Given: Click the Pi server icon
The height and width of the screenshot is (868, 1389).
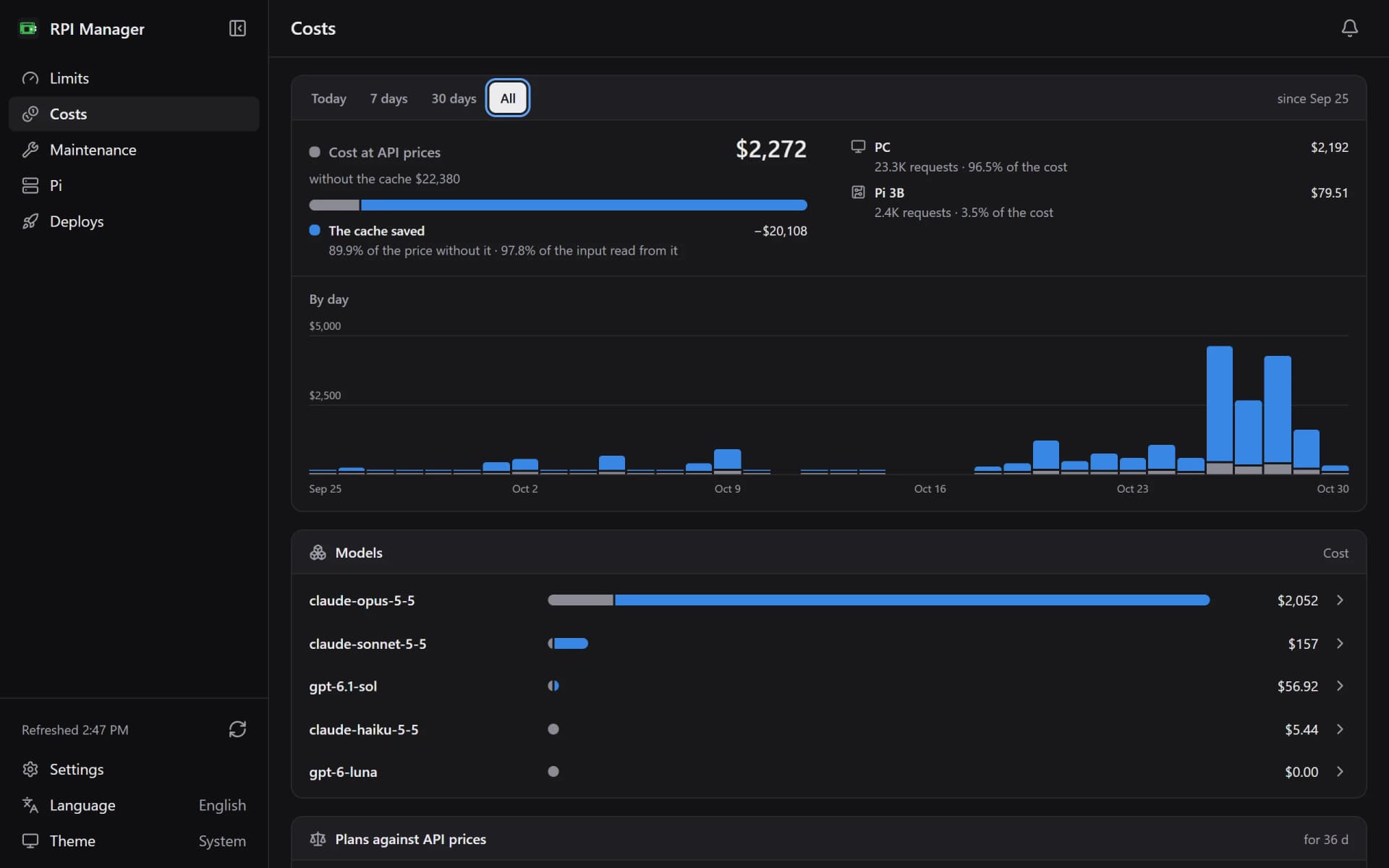Looking at the screenshot, I should click(30, 186).
